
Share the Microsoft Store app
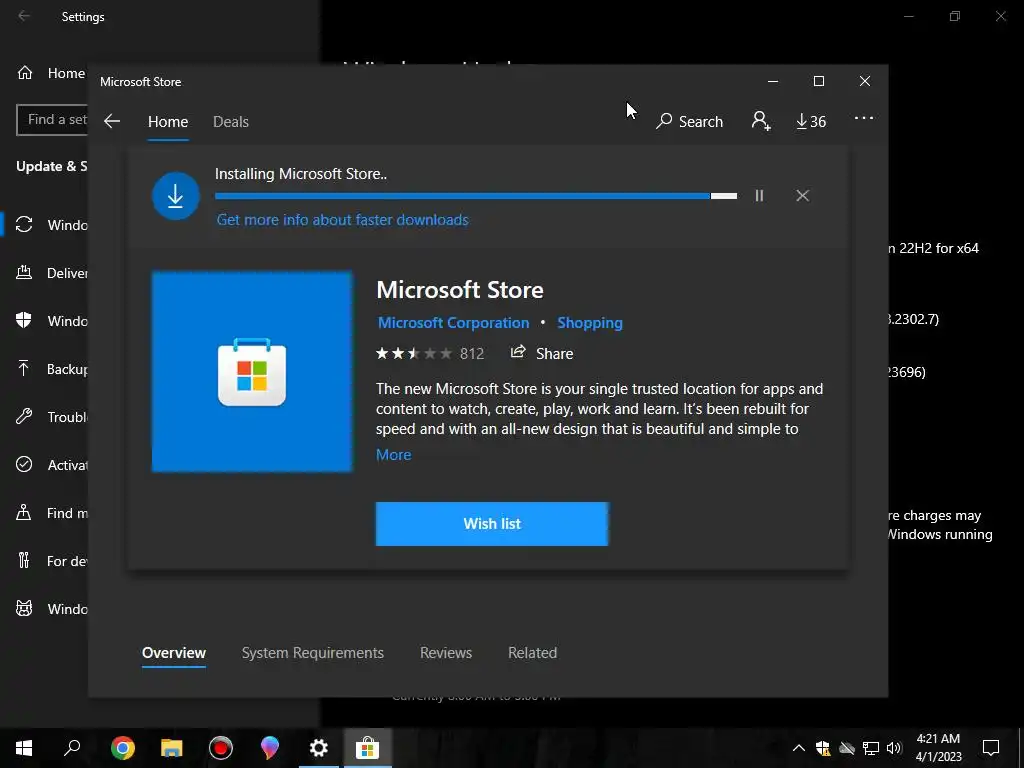[541, 353]
